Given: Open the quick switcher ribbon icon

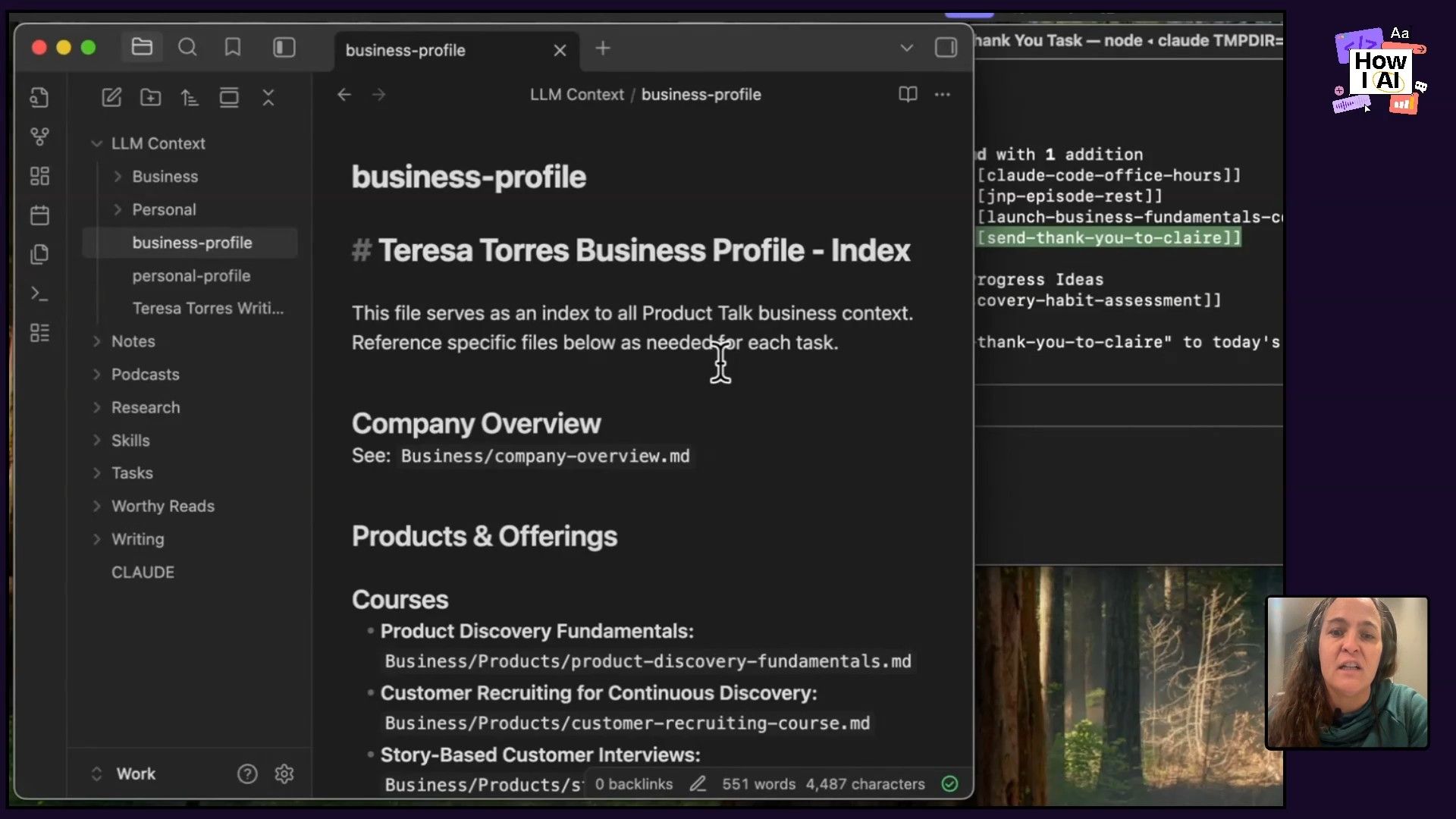Looking at the screenshot, I should click(x=39, y=97).
